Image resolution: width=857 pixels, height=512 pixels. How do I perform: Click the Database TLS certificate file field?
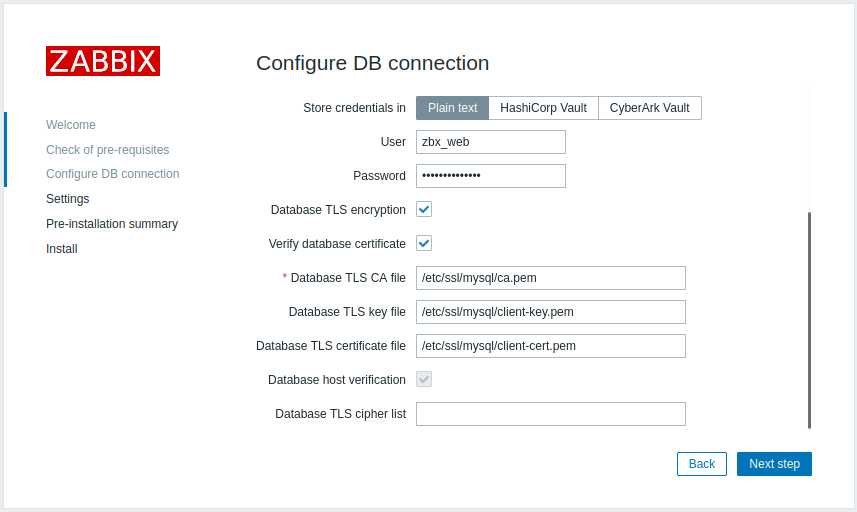(x=550, y=346)
